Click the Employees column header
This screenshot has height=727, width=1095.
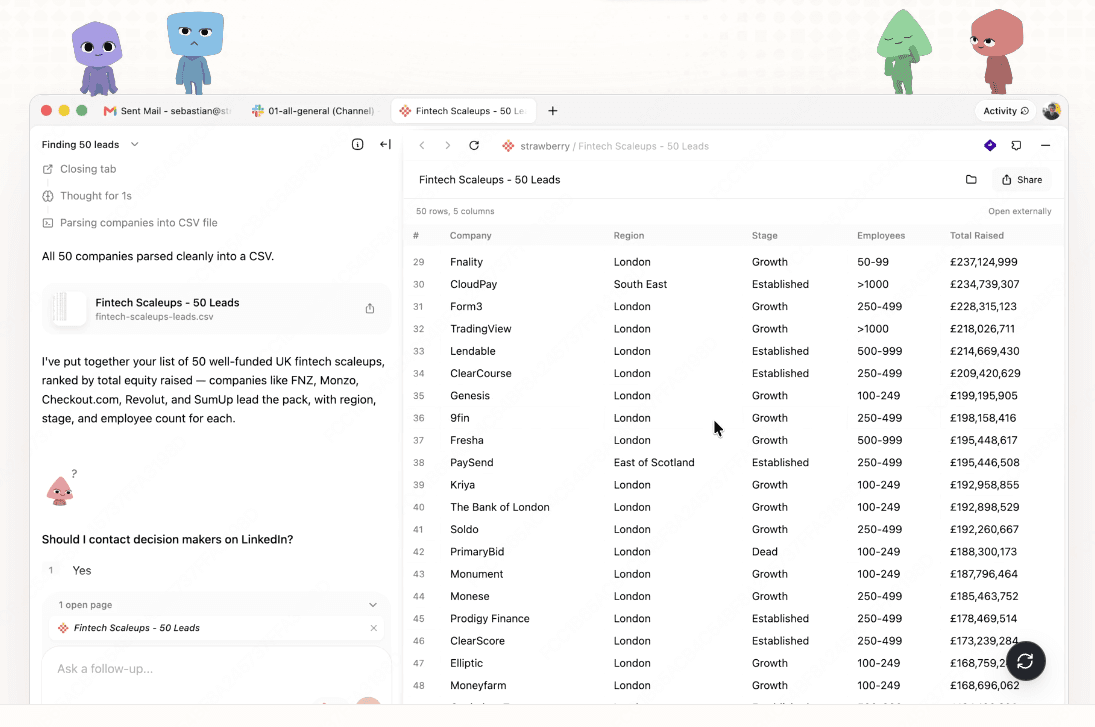click(881, 235)
